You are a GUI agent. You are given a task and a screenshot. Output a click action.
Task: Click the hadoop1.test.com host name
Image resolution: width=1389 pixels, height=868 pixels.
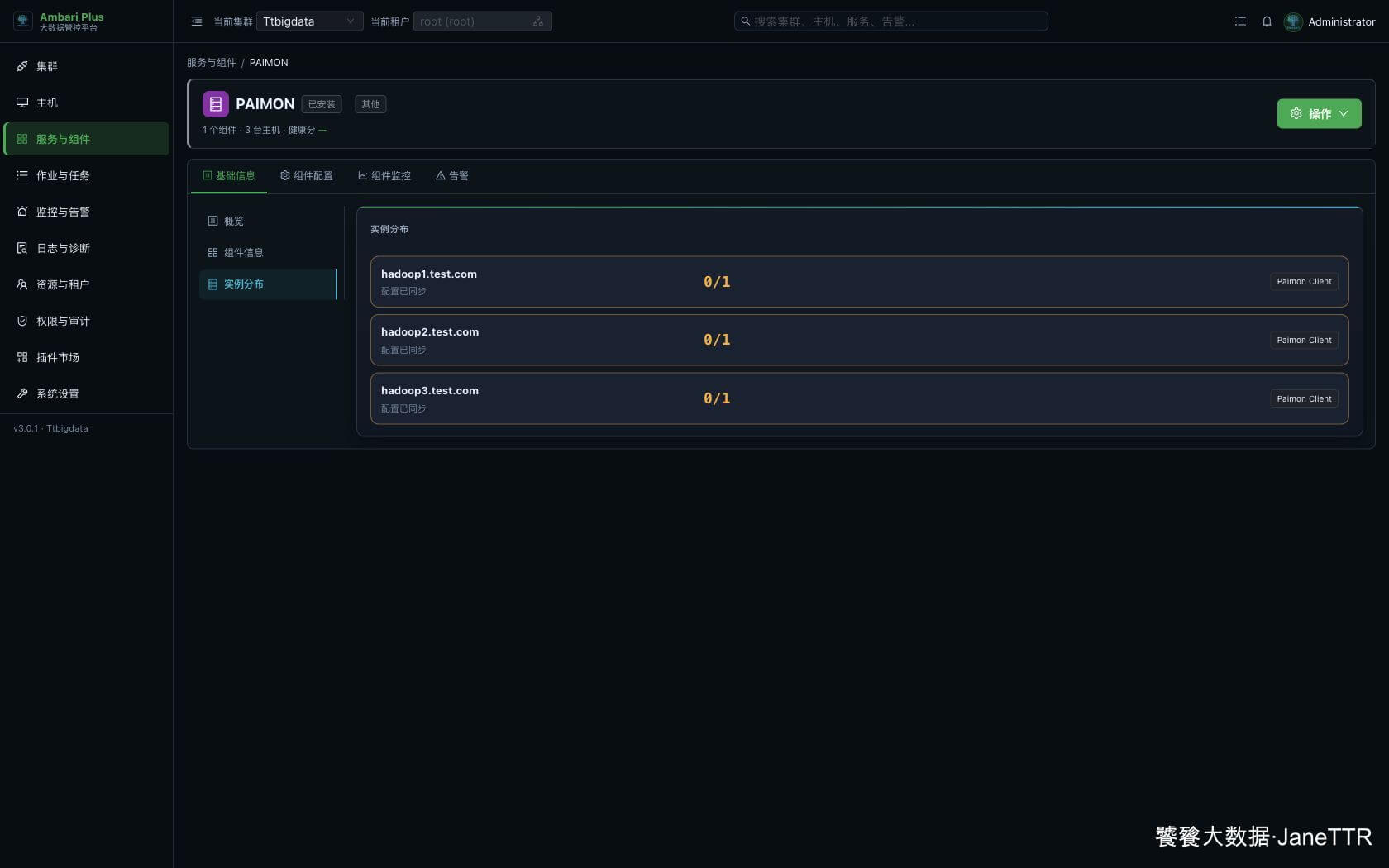click(429, 274)
